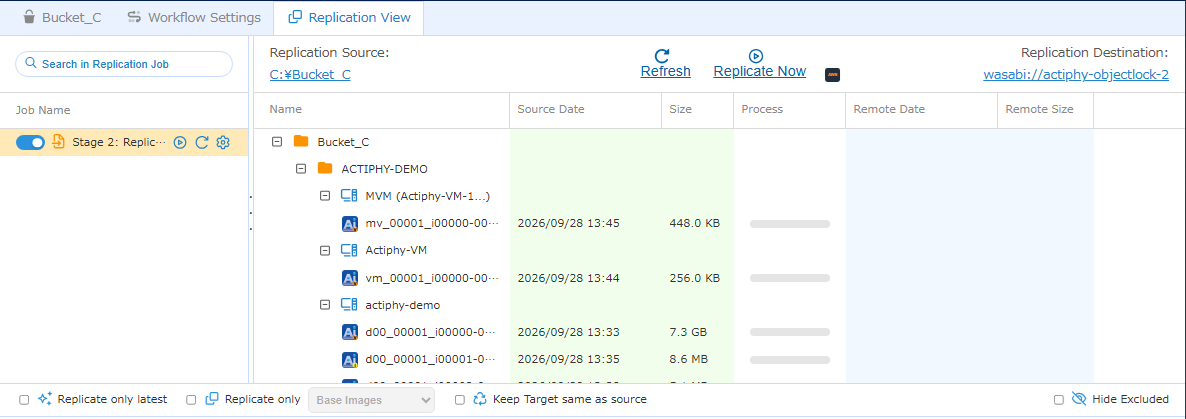Click the 8.6 MB size cell
The width and height of the screenshot is (1186, 419).
pos(689,359)
